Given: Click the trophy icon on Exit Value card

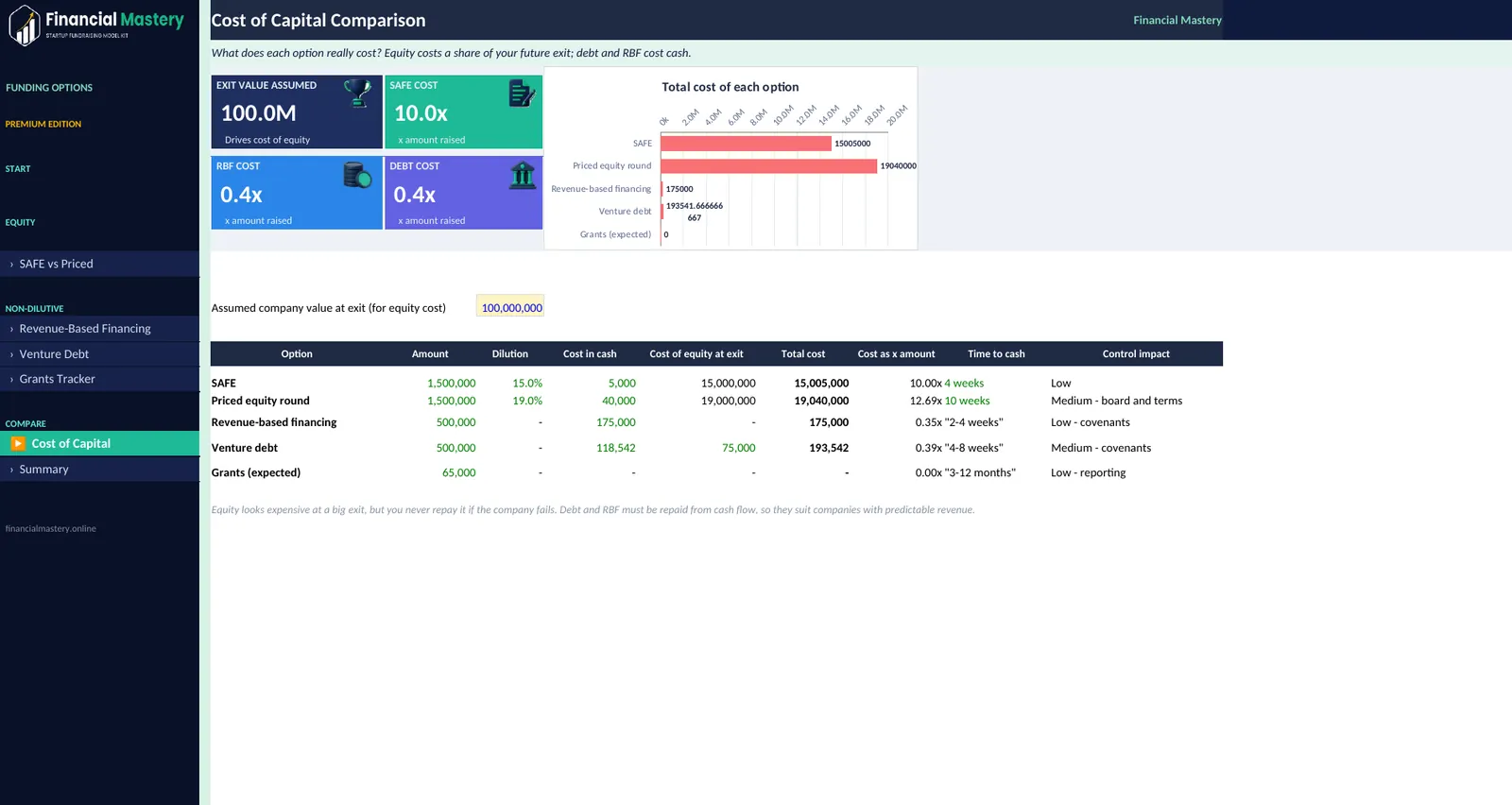Looking at the screenshot, I should pyautogui.click(x=357, y=93).
